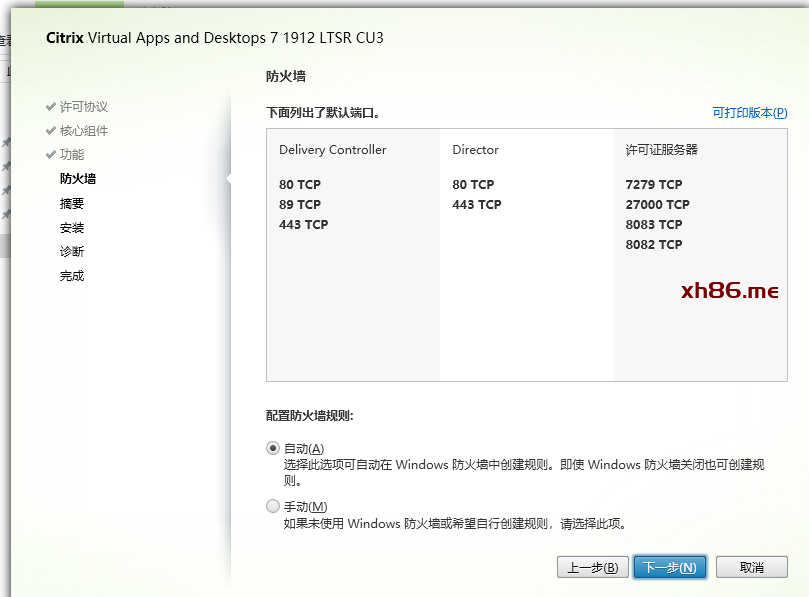Select the 8082 TCP port entry
This screenshot has height=597, width=809.
654,245
